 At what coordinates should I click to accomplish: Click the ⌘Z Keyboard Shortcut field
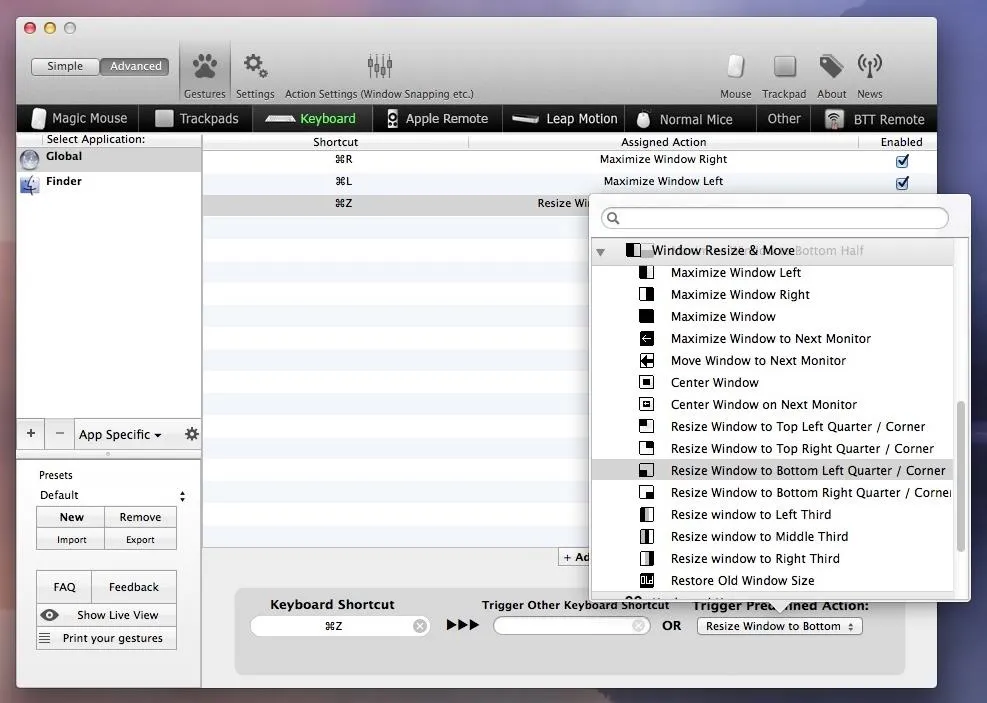pos(340,626)
